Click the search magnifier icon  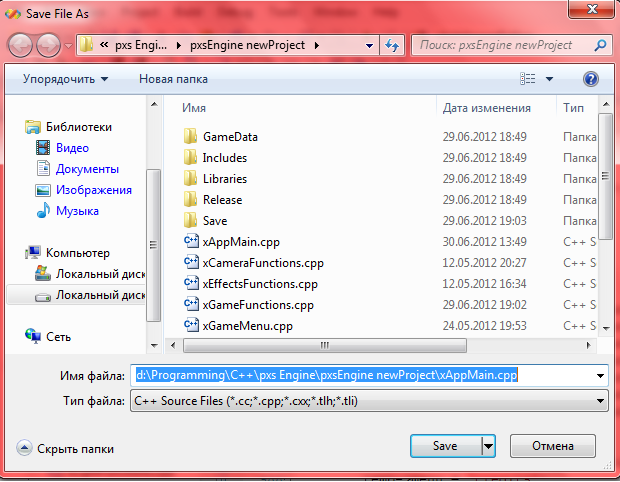click(x=600, y=45)
